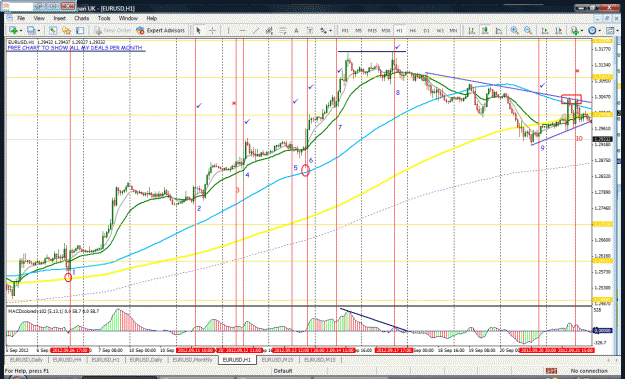This screenshot has height=379, width=625.
Task: Click the Profiles icon
Action: point(31,30)
